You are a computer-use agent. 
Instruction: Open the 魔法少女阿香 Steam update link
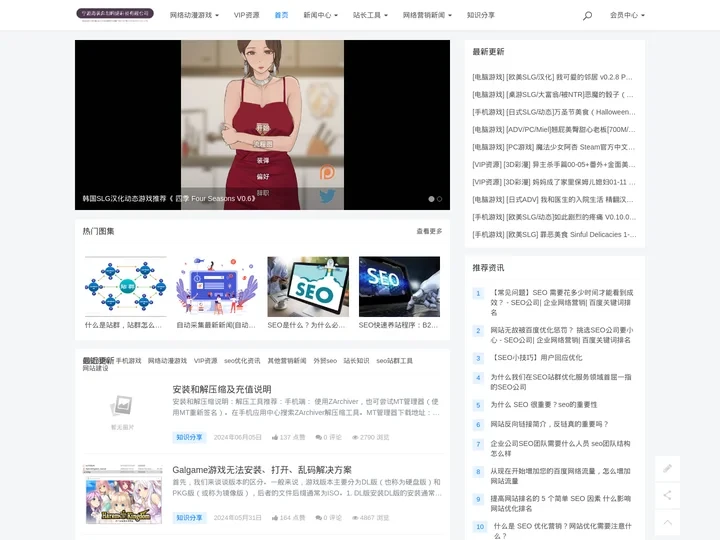pyautogui.click(x=554, y=147)
